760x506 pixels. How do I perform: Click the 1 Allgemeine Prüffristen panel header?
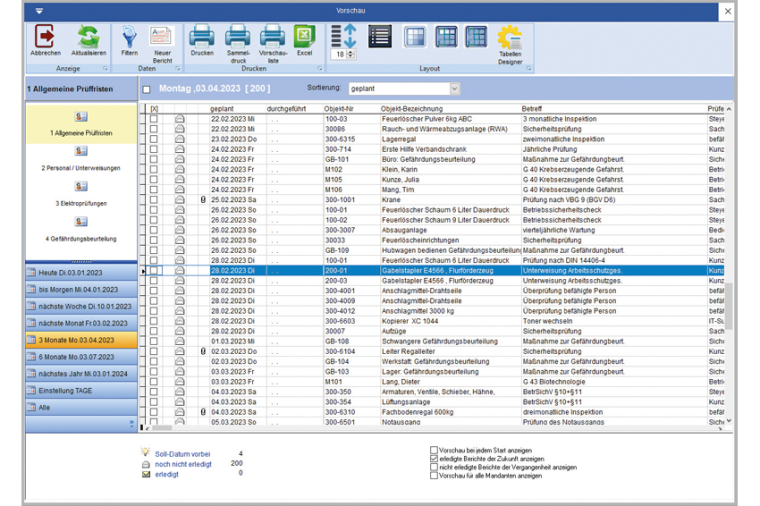click(81, 89)
